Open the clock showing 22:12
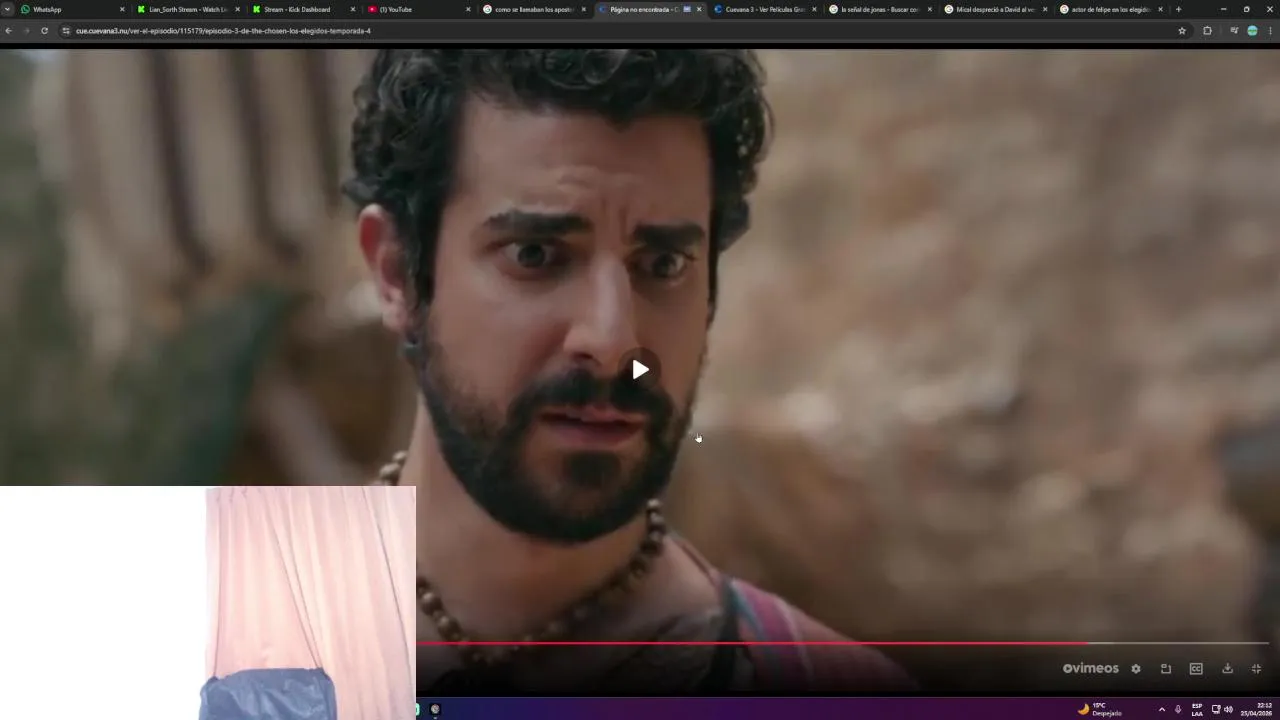Screen dimensions: 1280x720 pos(1257,709)
